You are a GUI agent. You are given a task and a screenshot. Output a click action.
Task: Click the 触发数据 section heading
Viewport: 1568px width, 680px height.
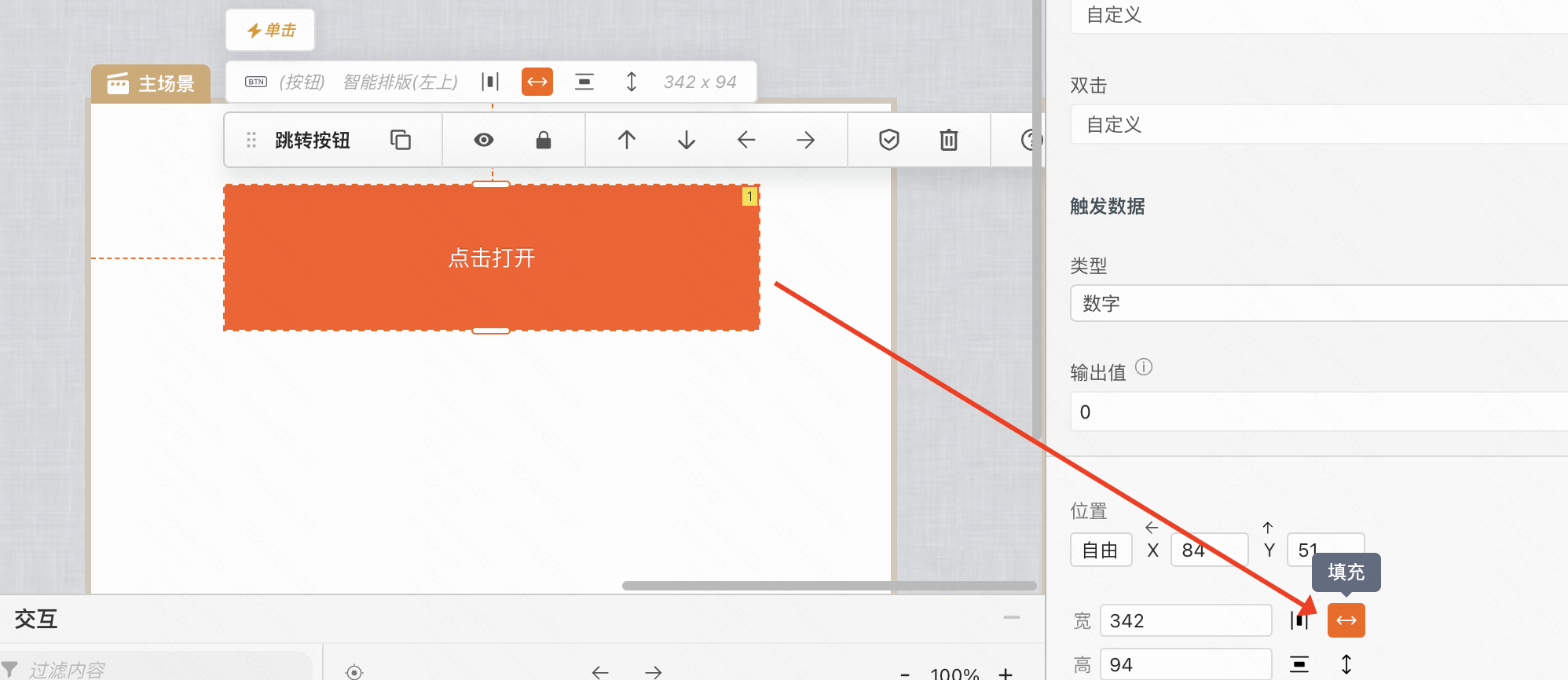pos(1108,207)
